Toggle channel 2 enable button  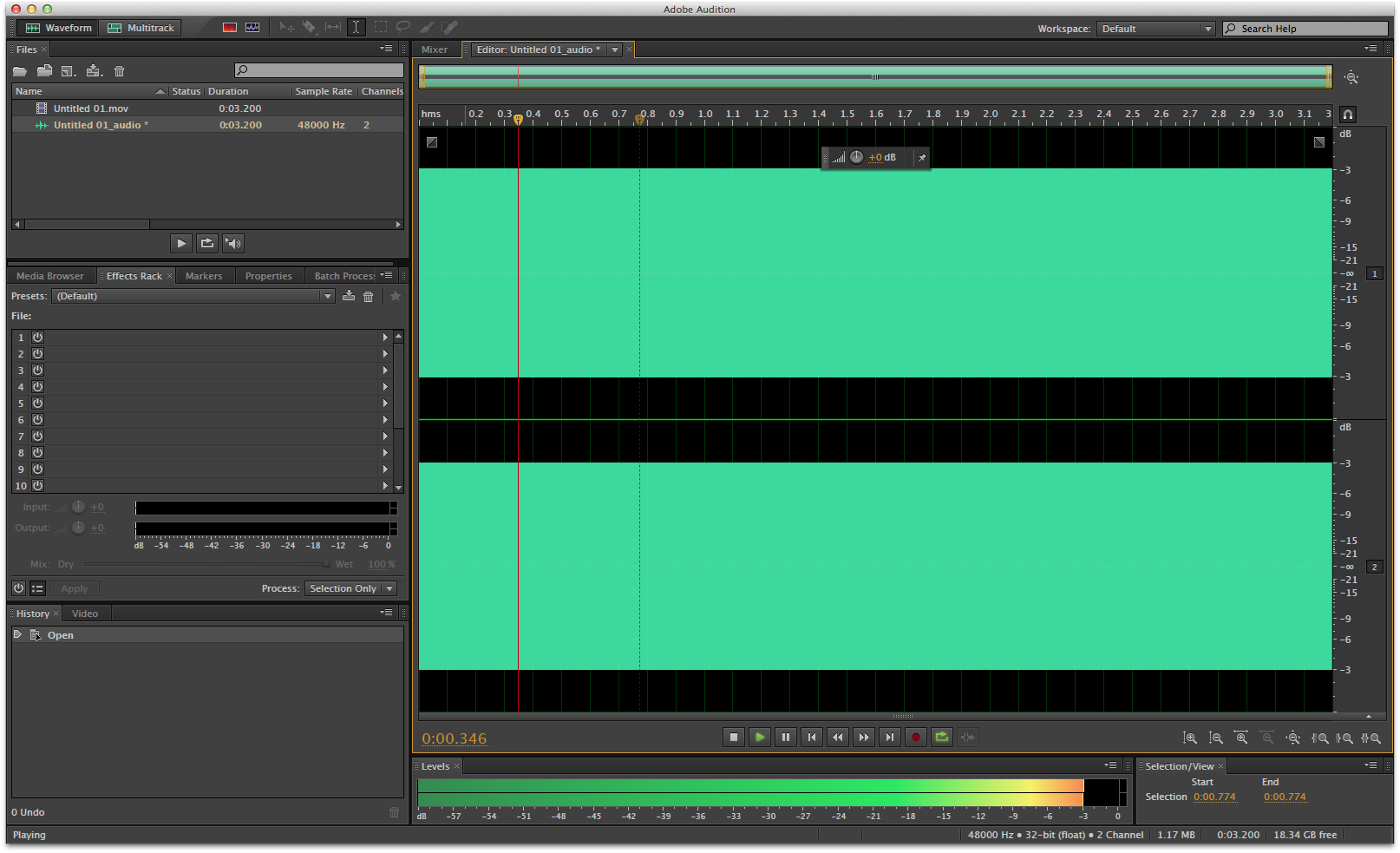point(1375,568)
